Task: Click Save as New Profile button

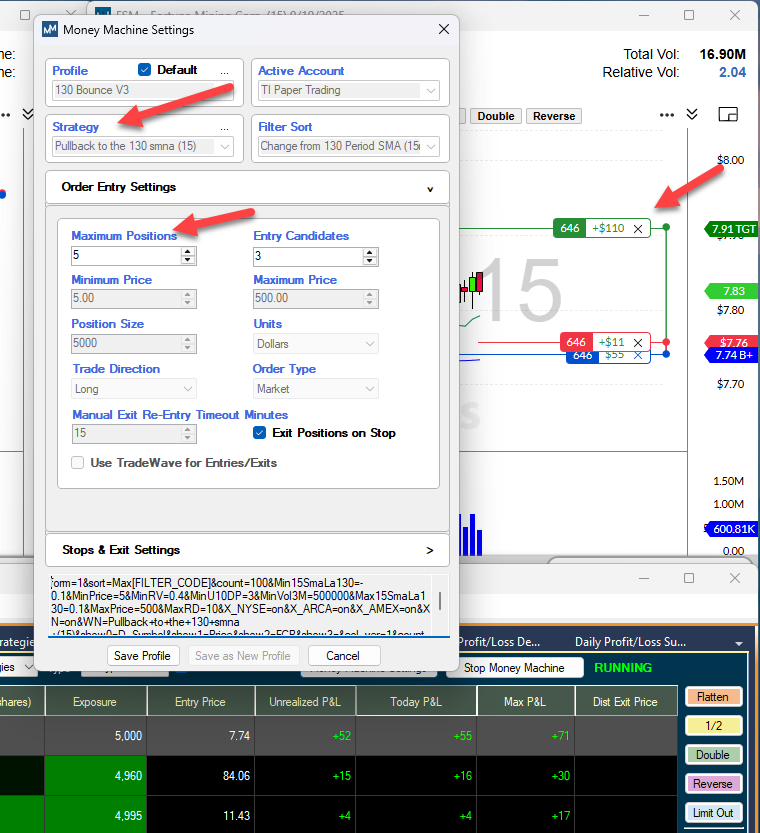Action: pyautogui.click(x=243, y=656)
